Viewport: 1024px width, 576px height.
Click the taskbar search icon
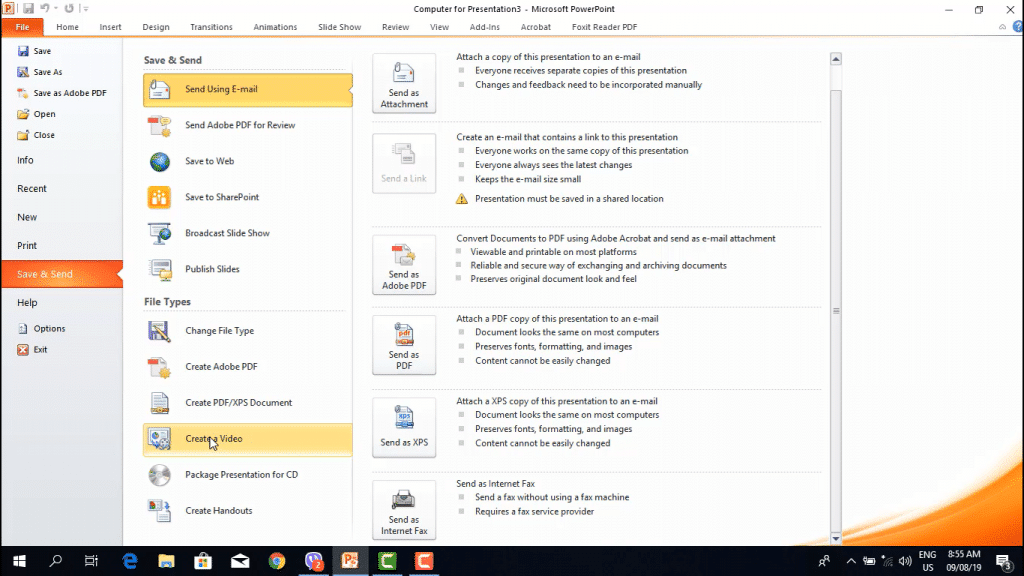(56, 561)
